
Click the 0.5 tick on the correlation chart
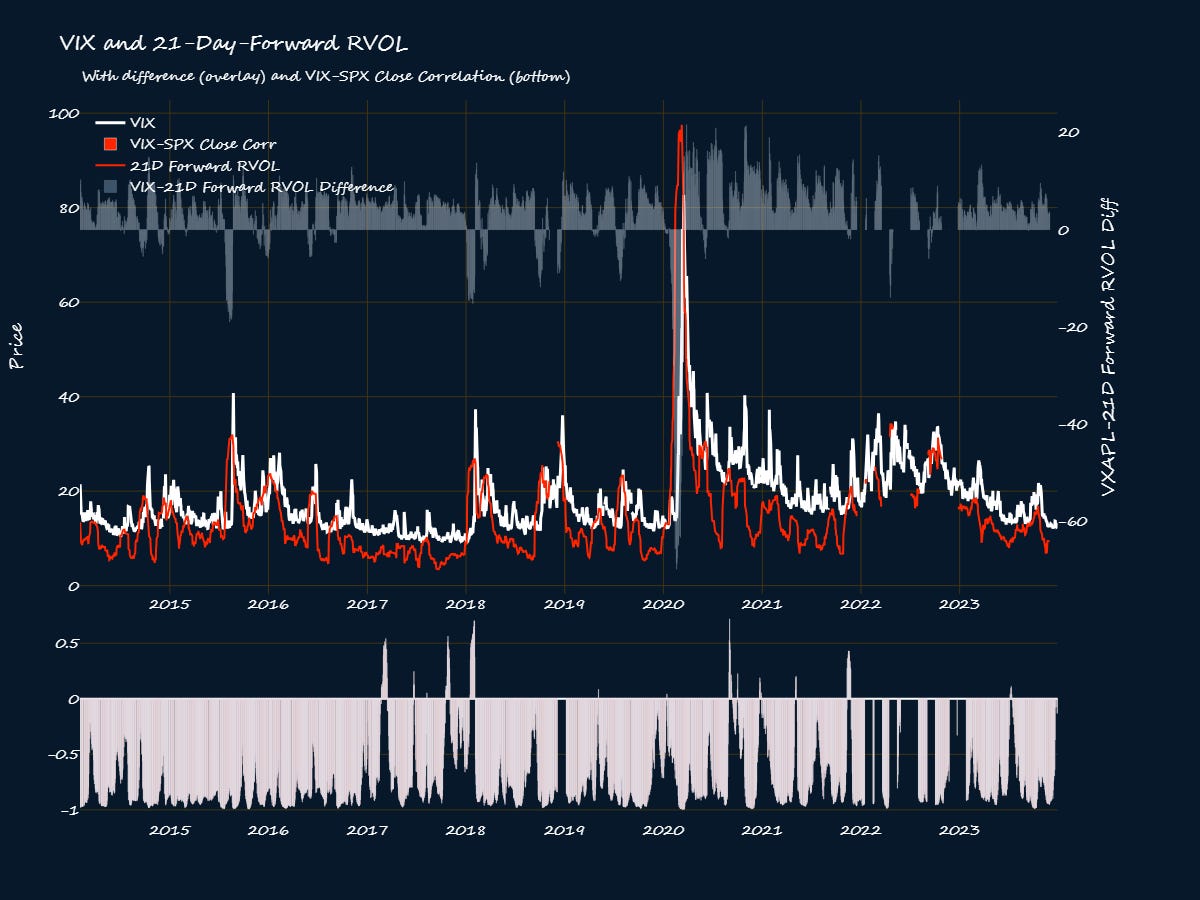66,643
